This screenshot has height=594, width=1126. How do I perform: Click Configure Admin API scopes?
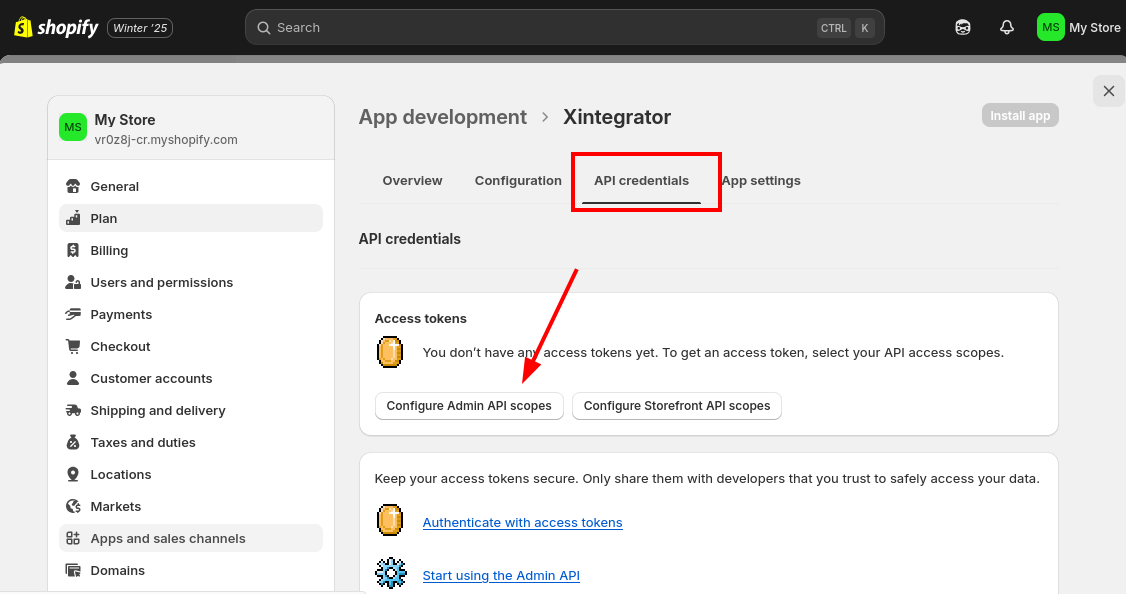click(x=469, y=406)
